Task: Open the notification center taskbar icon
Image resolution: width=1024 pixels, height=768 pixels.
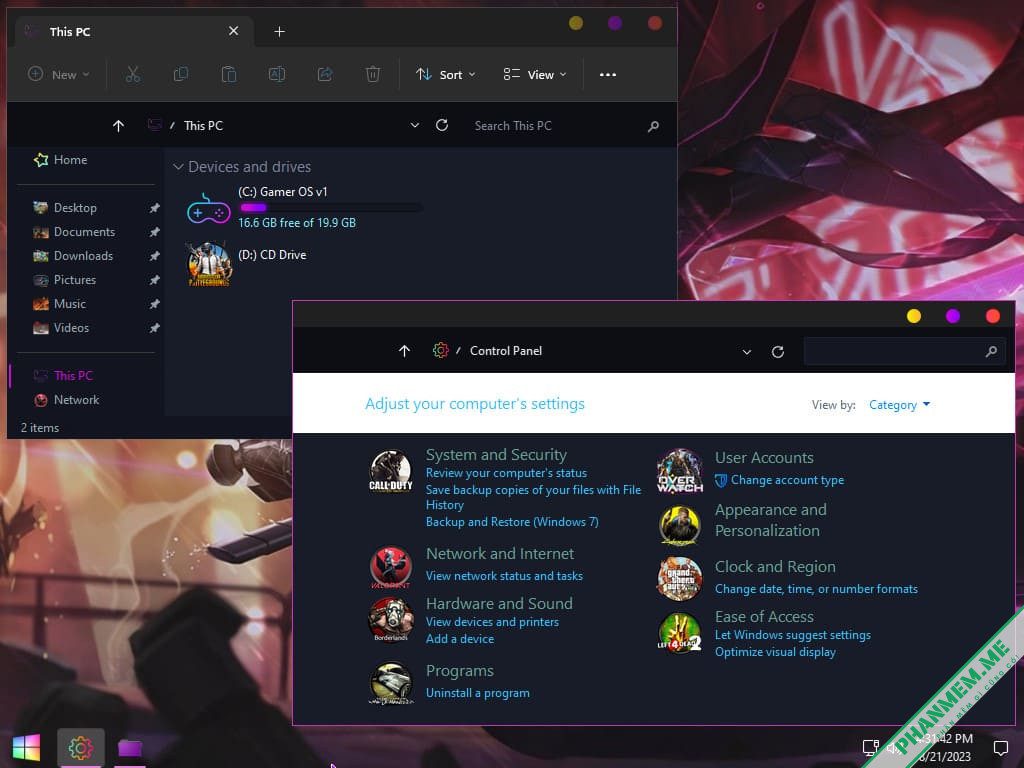Action: tap(1000, 748)
